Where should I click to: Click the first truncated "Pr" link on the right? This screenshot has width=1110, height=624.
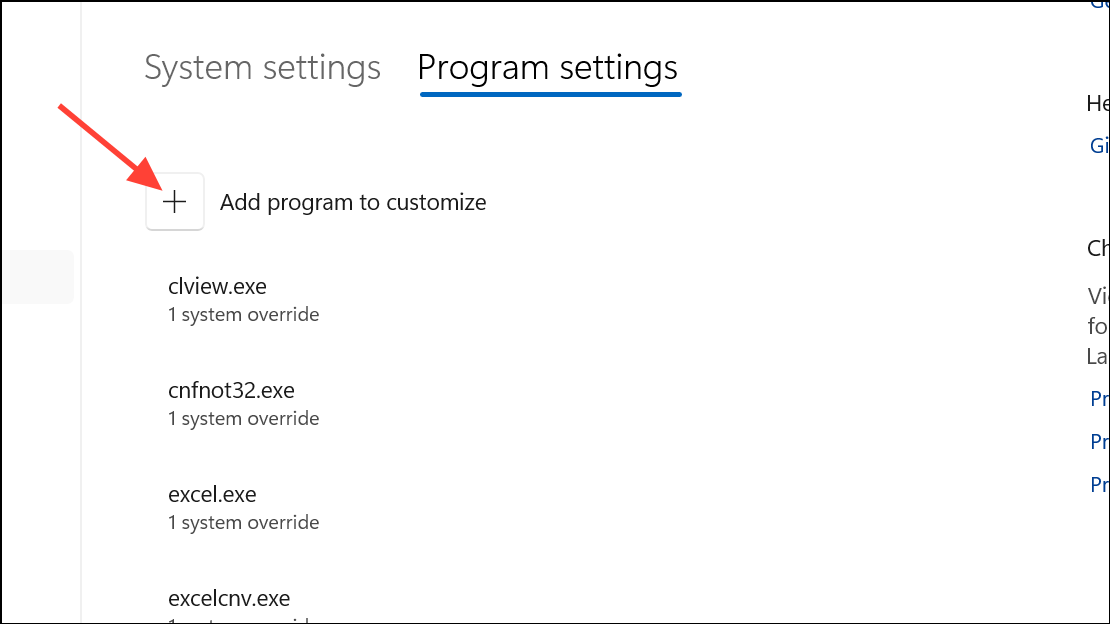coord(1099,399)
